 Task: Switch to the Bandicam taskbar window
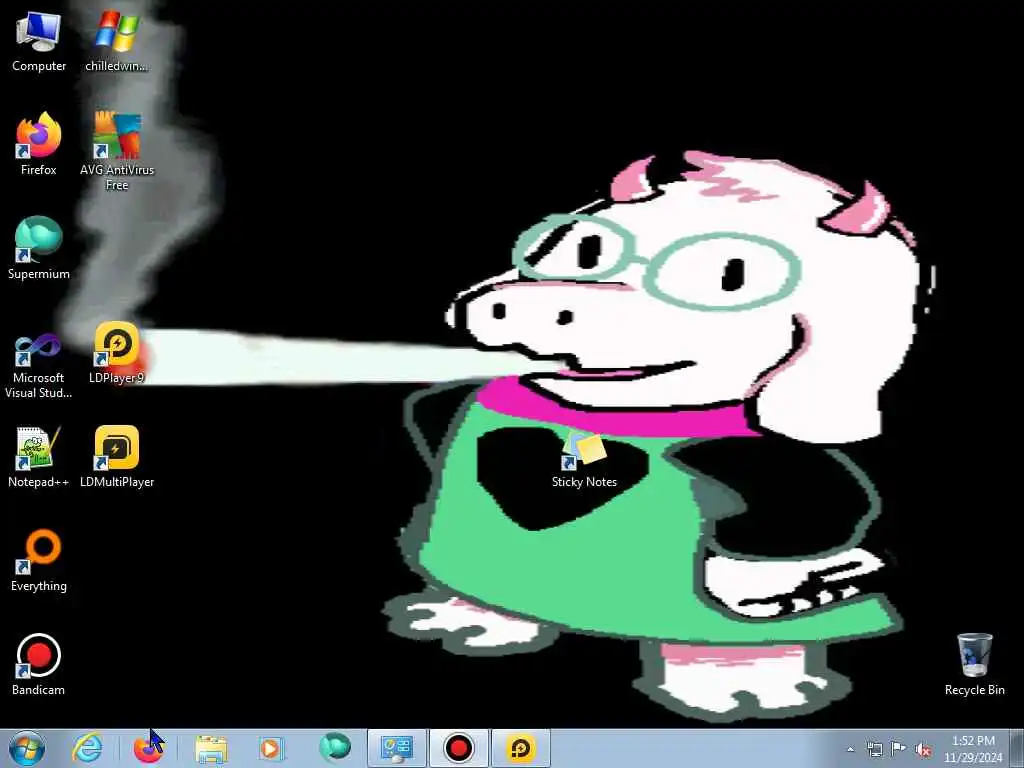(x=458, y=748)
